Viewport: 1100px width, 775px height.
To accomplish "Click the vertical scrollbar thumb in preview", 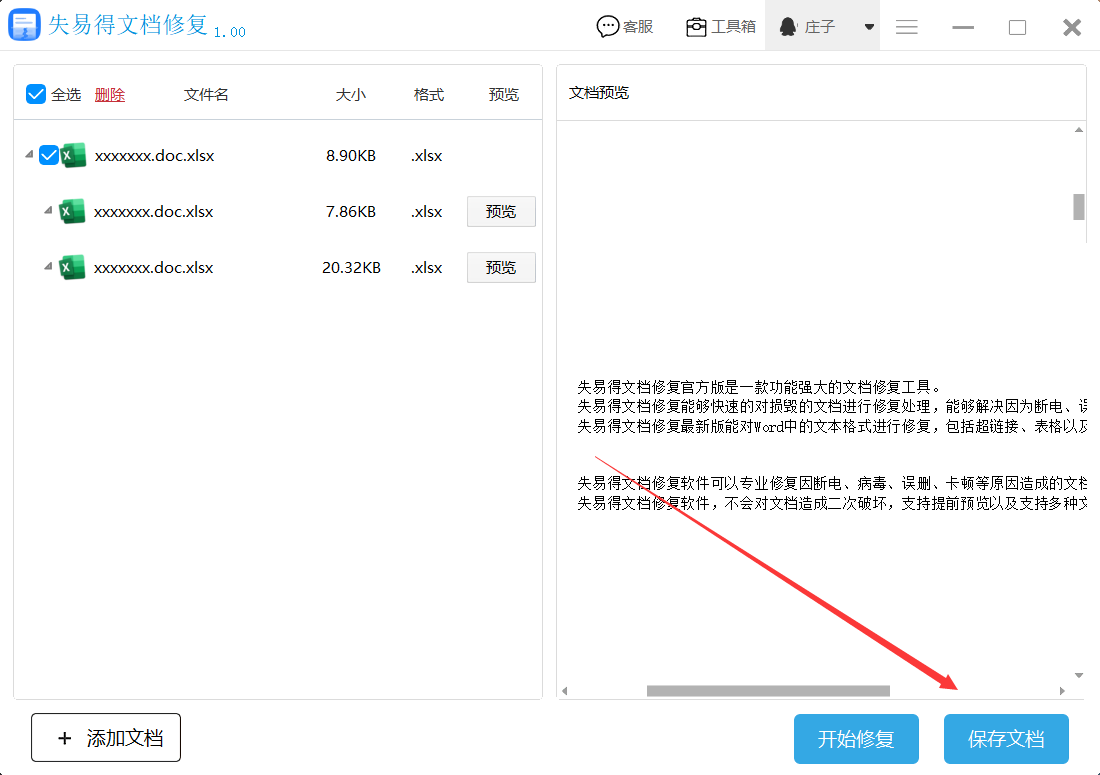I will [x=1079, y=207].
